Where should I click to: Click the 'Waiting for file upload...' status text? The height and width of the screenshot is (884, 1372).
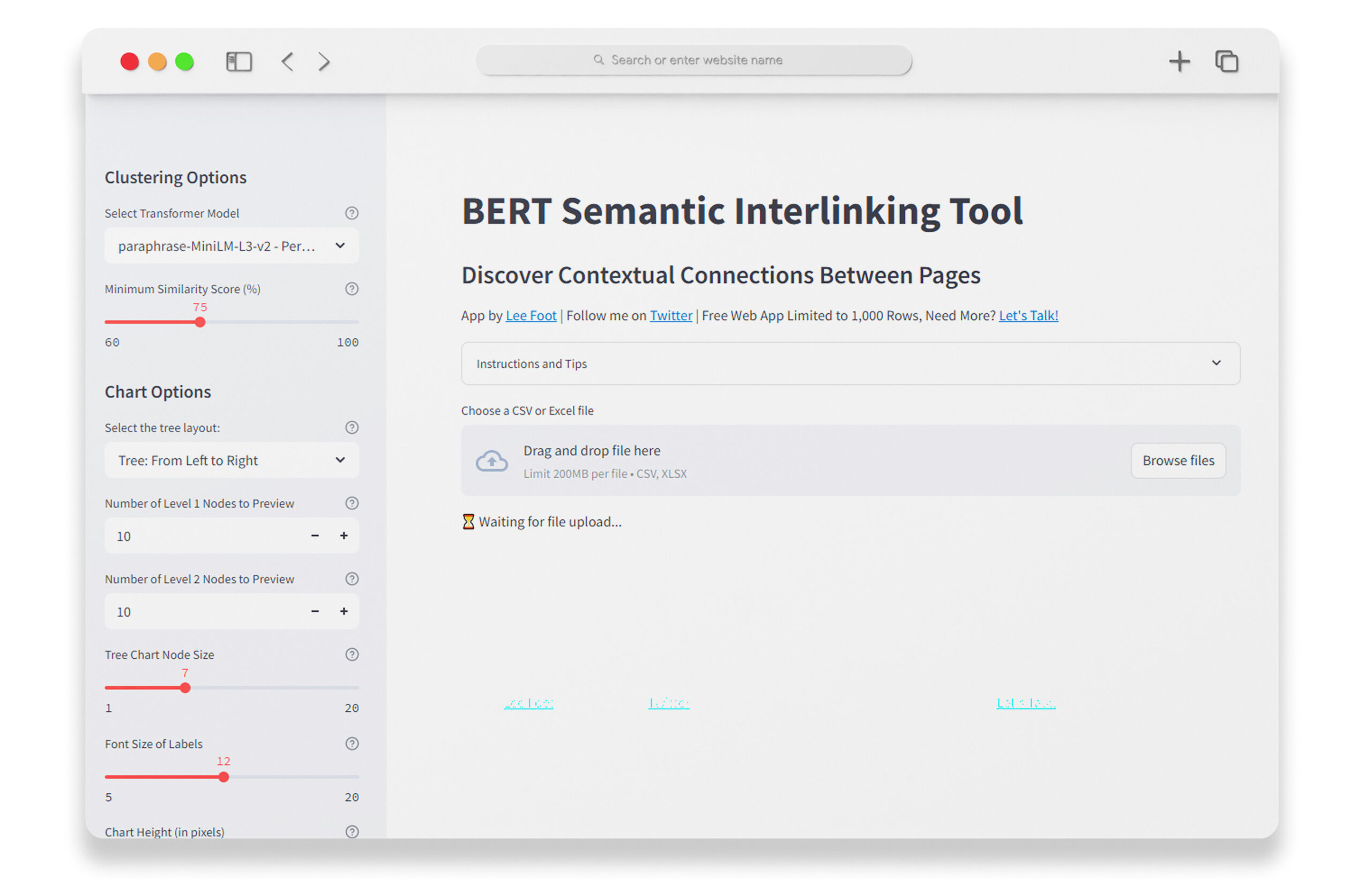point(550,522)
